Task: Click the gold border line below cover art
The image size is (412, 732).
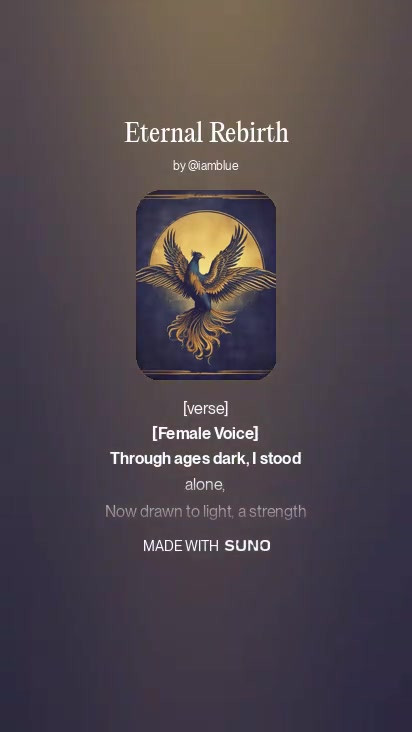Action: 206,373
